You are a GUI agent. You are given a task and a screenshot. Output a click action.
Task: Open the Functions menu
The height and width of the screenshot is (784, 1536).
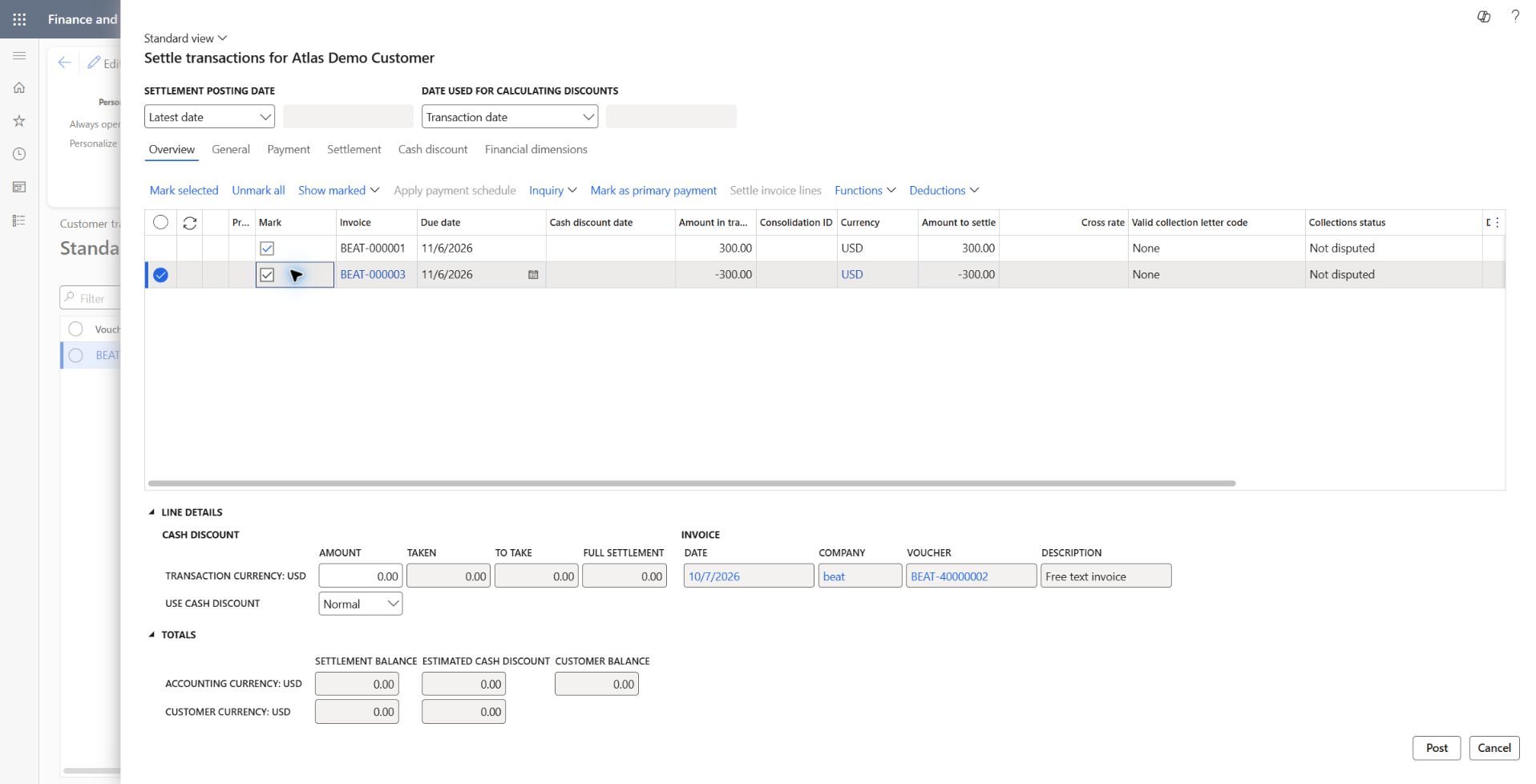click(x=865, y=191)
